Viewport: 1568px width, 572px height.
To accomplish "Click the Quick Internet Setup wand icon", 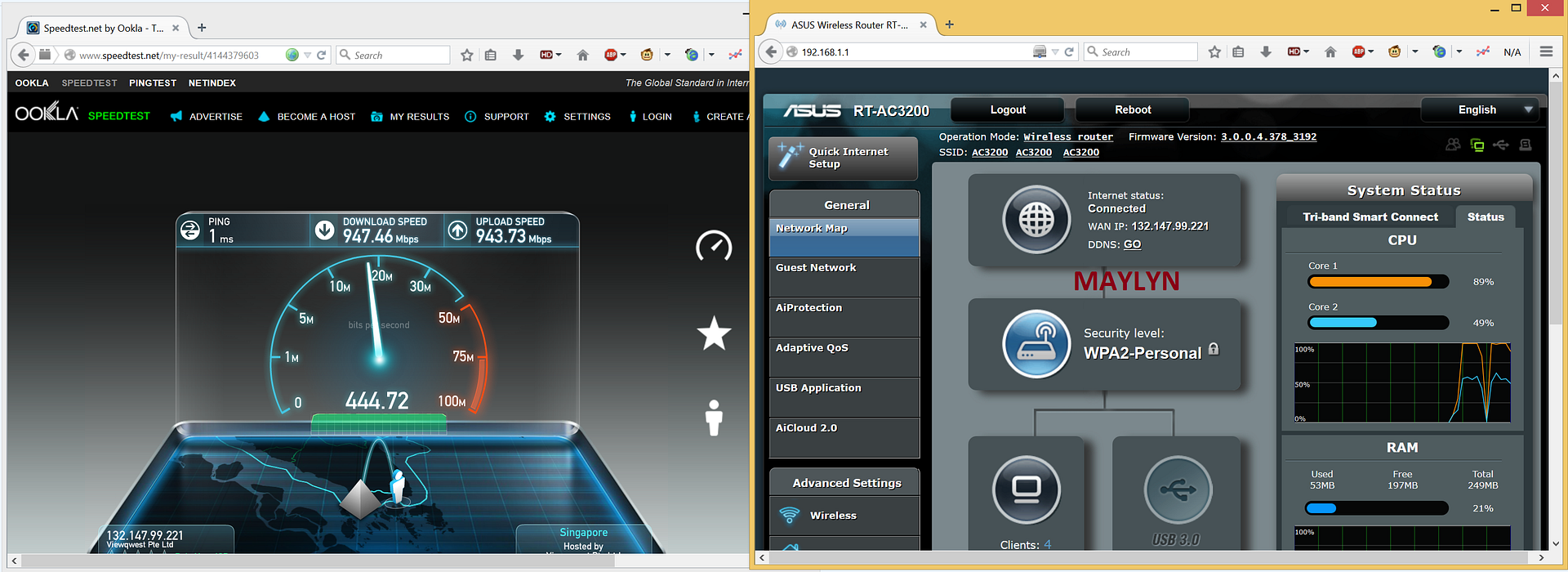I will 790,156.
